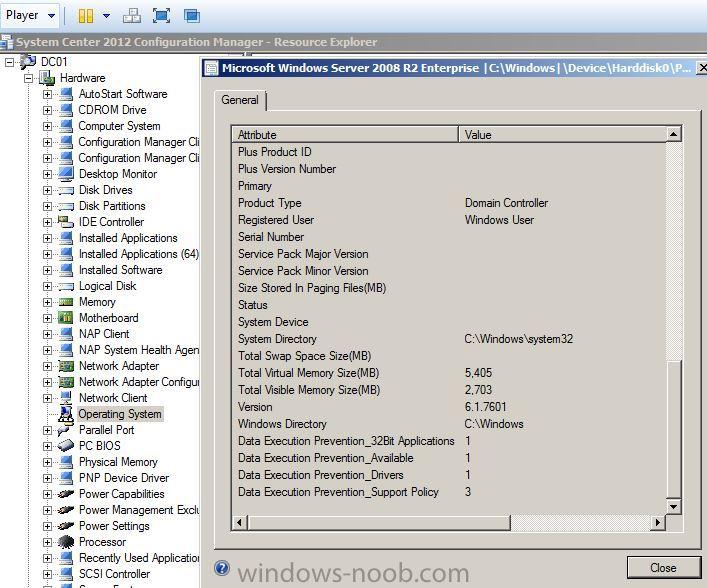Click the horizontal scrollbar left arrow
Screen dimensions: 707x588
point(239,523)
